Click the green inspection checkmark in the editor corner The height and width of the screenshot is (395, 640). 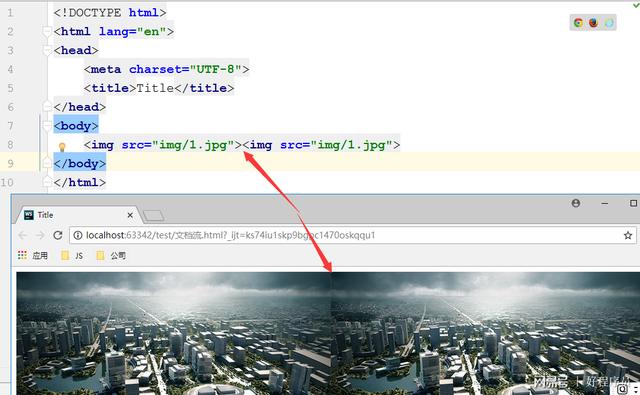pyautogui.click(x=636, y=5)
